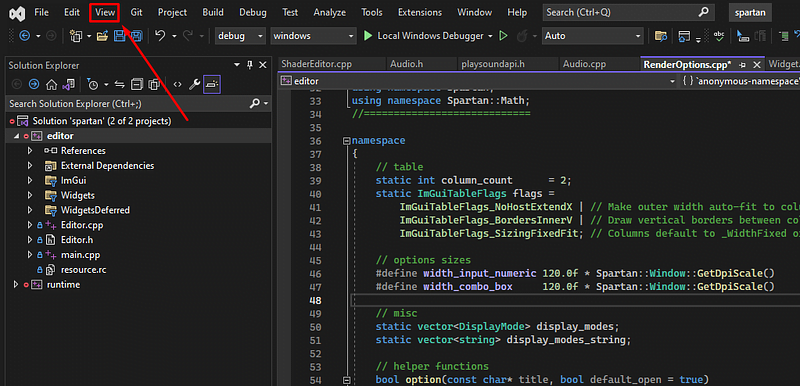Click the spell checker abc icon
Image resolution: width=800 pixels, height=386 pixels.
pyautogui.click(x=719, y=36)
